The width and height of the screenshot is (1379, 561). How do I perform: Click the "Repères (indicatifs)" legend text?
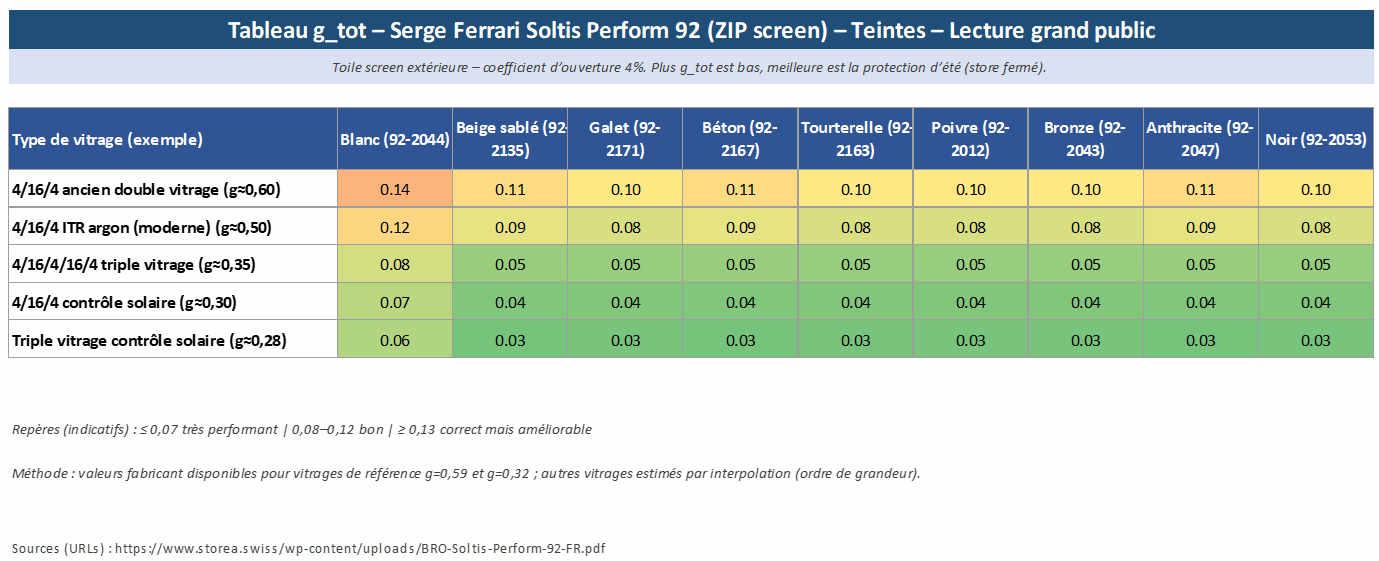tap(301, 430)
